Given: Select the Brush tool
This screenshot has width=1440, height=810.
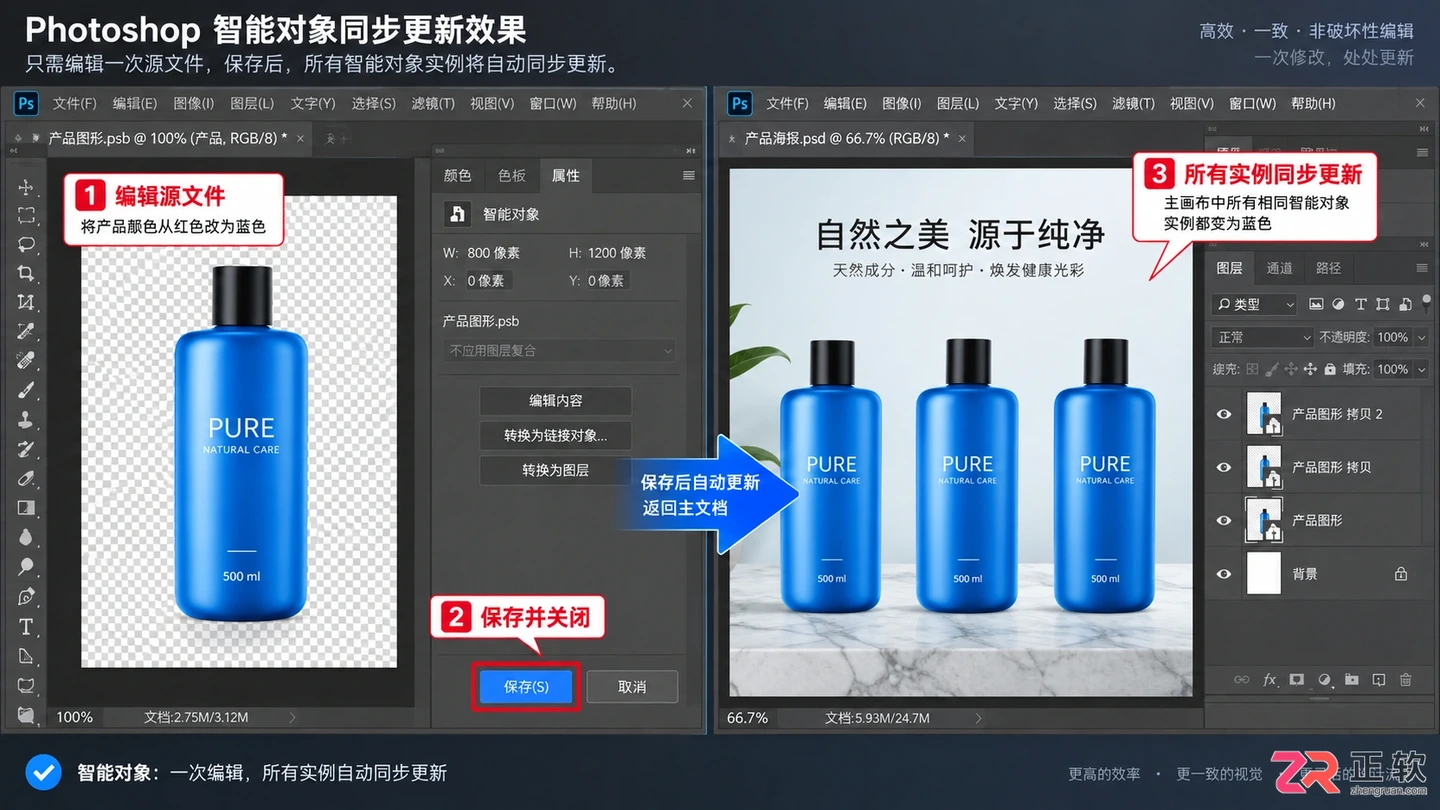Looking at the screenshot, I should [x=26, y=390].
